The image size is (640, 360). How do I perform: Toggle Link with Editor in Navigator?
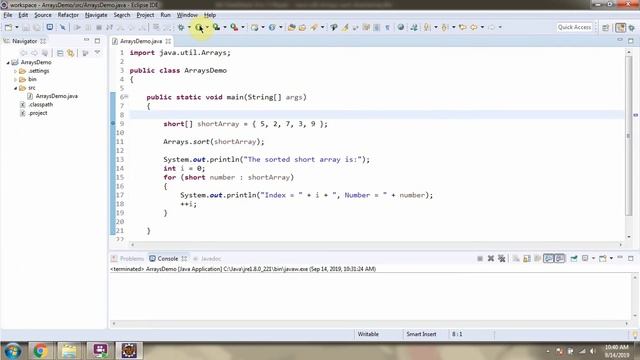point(71,53)
